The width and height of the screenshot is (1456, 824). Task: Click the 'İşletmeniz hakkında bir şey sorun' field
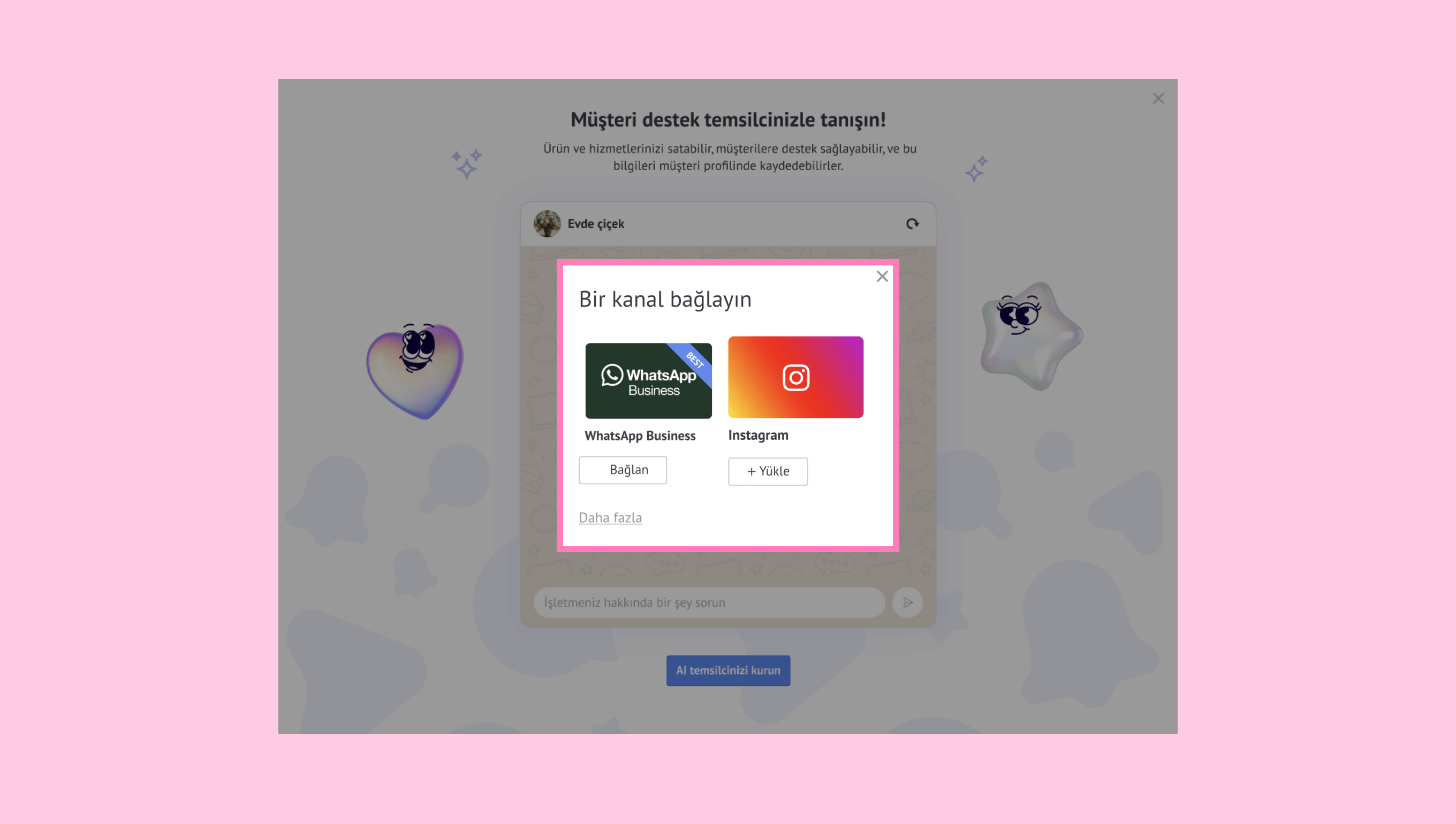point(709,602)
